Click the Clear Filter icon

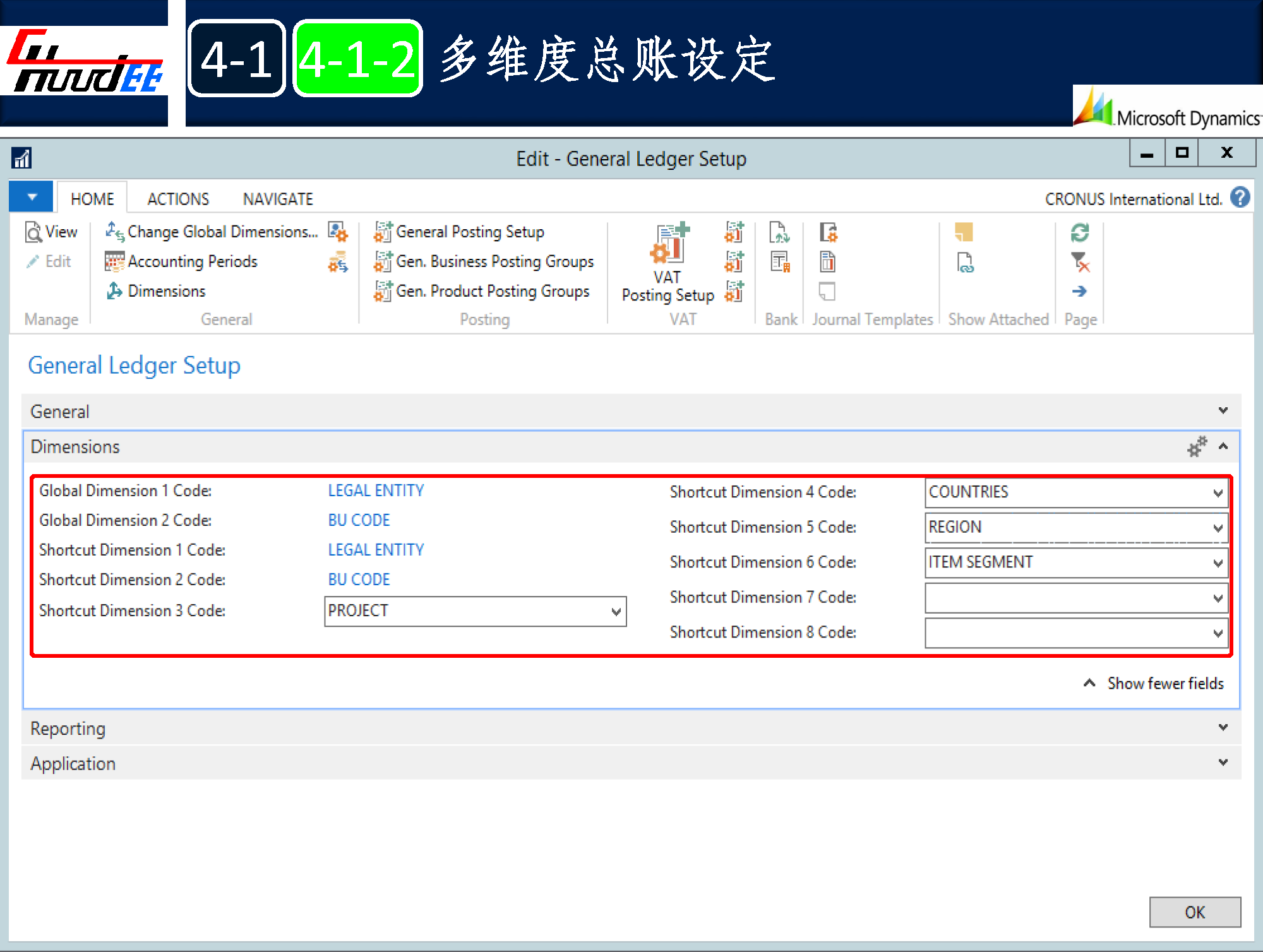[1080, 262]
